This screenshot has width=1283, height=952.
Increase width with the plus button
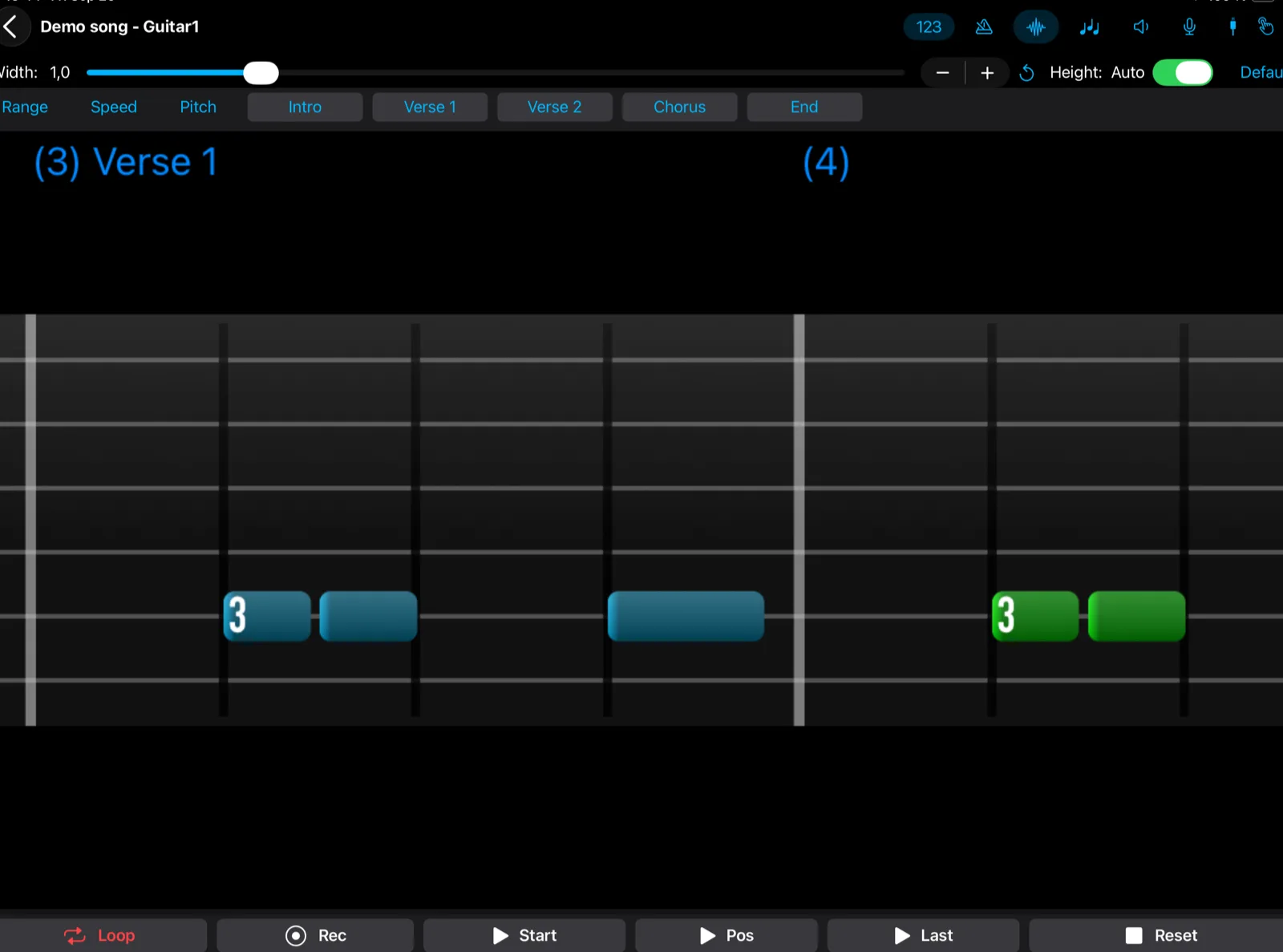pos(987,73)
